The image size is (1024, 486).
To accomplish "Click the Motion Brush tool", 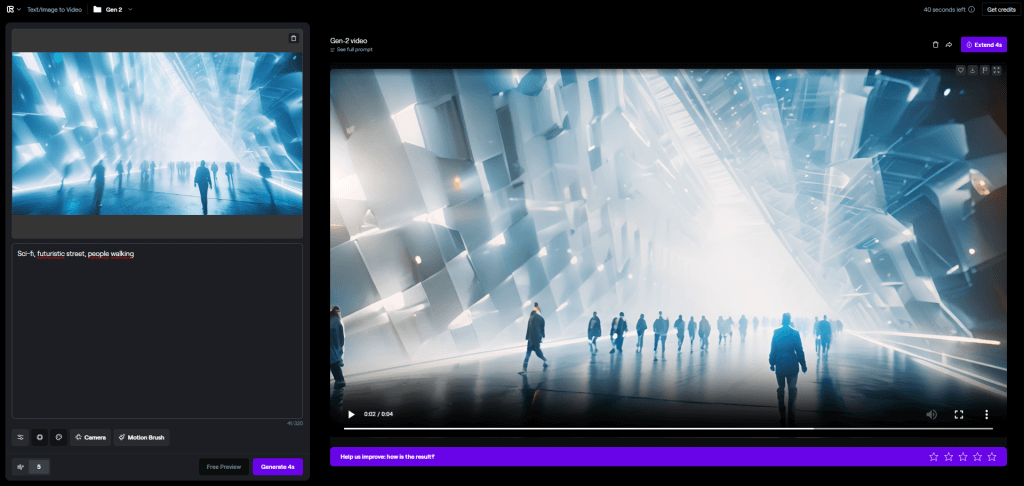I will 141,437.
